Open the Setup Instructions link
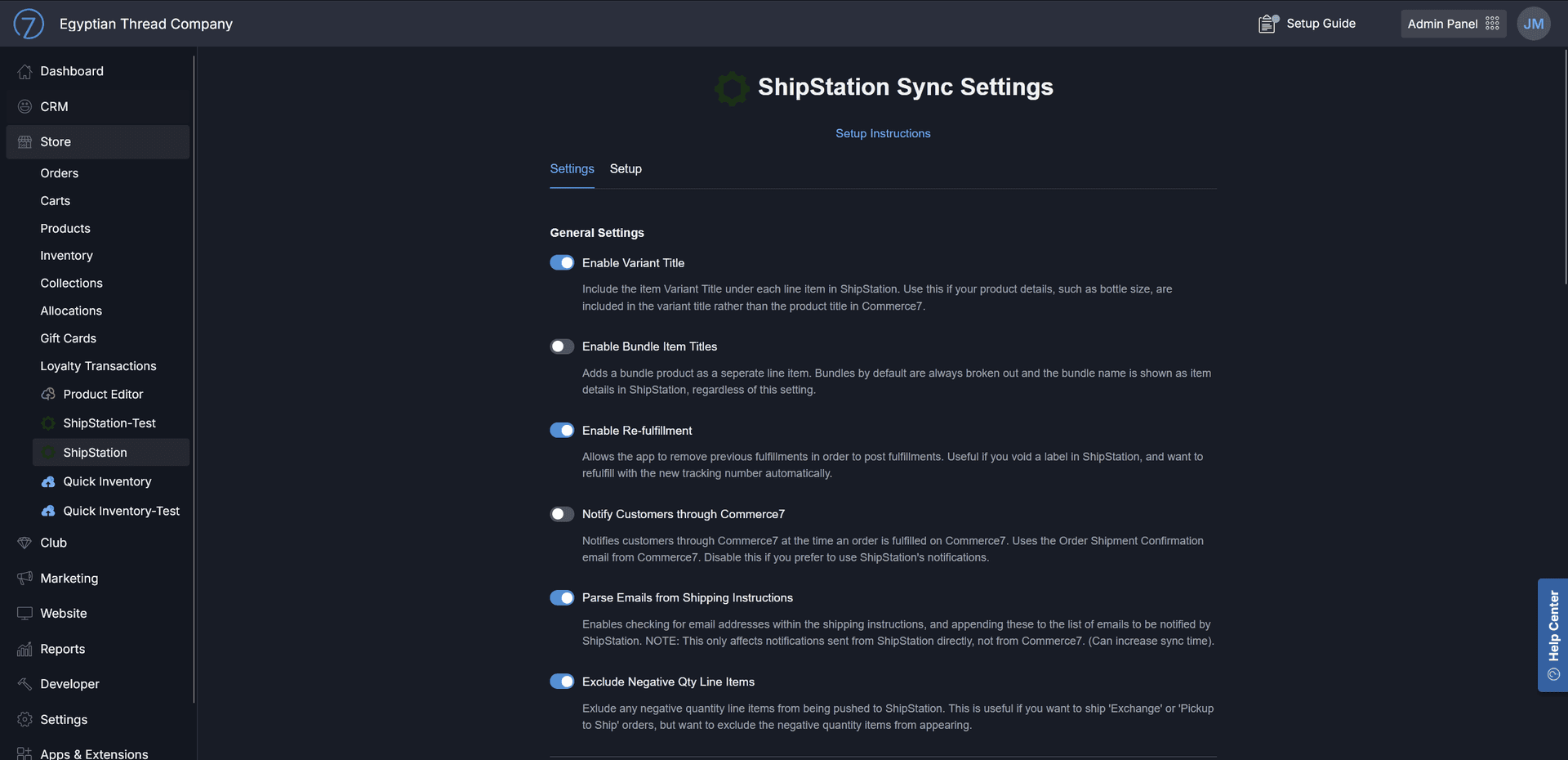Image resolution: width=1568 pixels, height=760 pixels. (883, 133)
